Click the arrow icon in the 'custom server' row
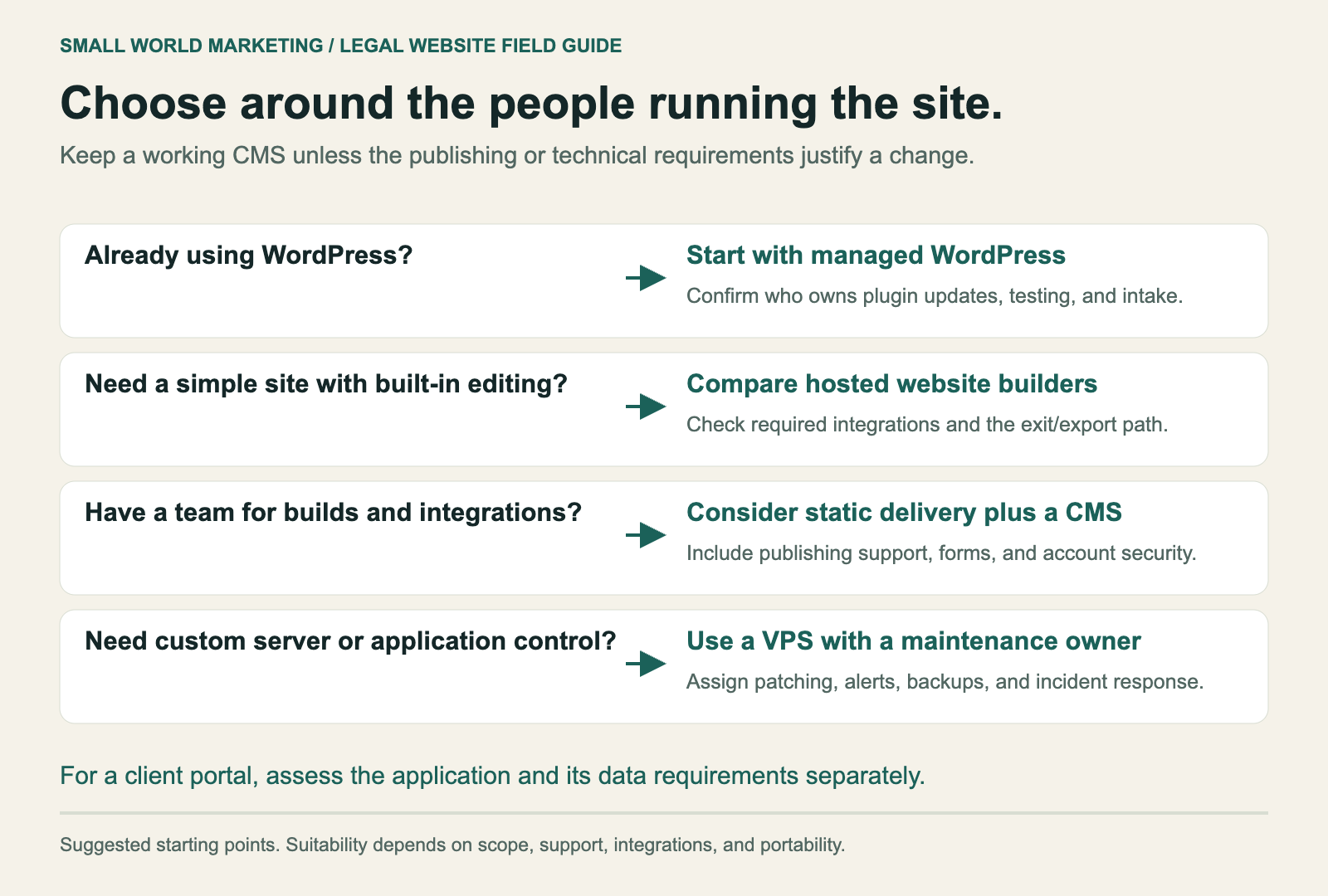This screenshot has height=896, width=1328. (x=646, y=664)
